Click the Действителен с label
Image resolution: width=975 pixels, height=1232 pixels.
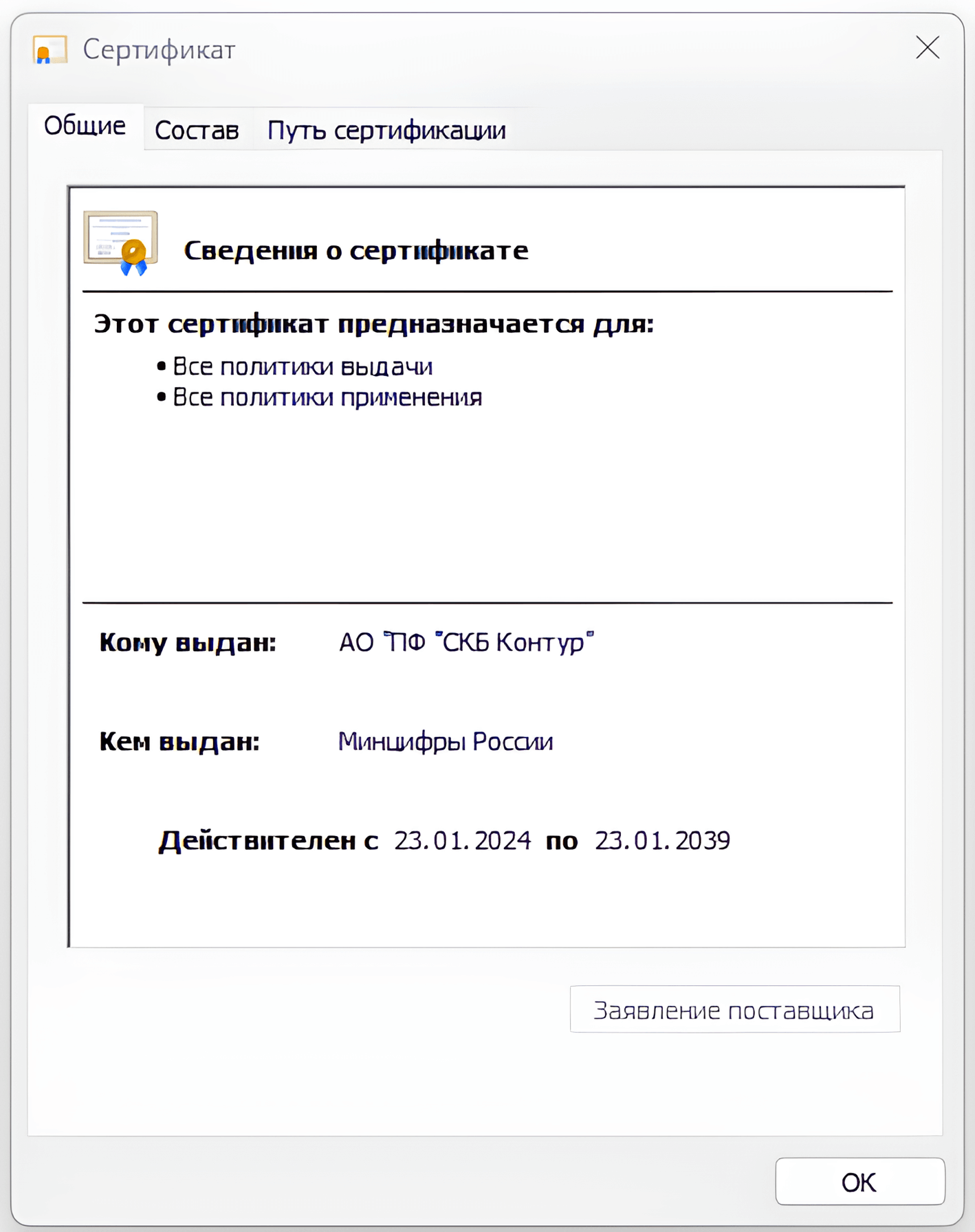pyautogui.click(x=268, y=841)
